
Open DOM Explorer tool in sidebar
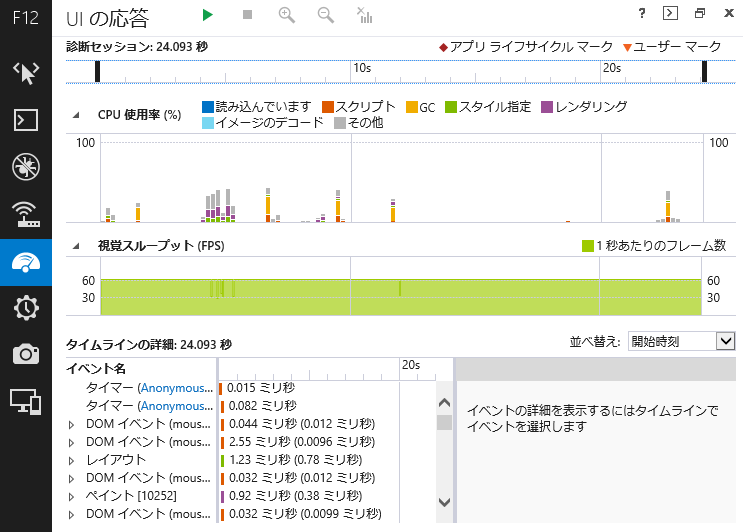pyautogui.click(x=26, y=73)
